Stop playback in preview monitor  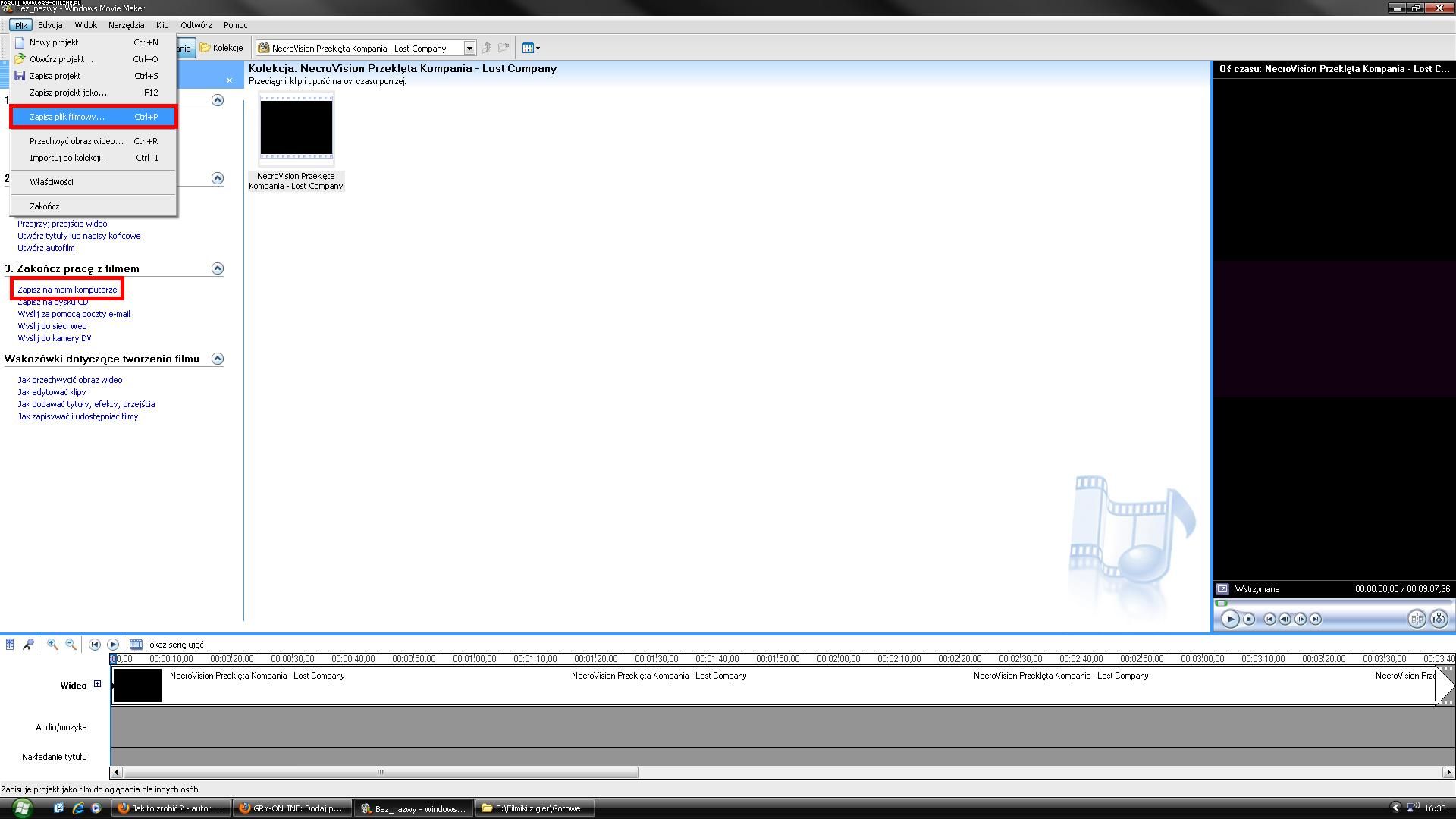[1249, 620]
